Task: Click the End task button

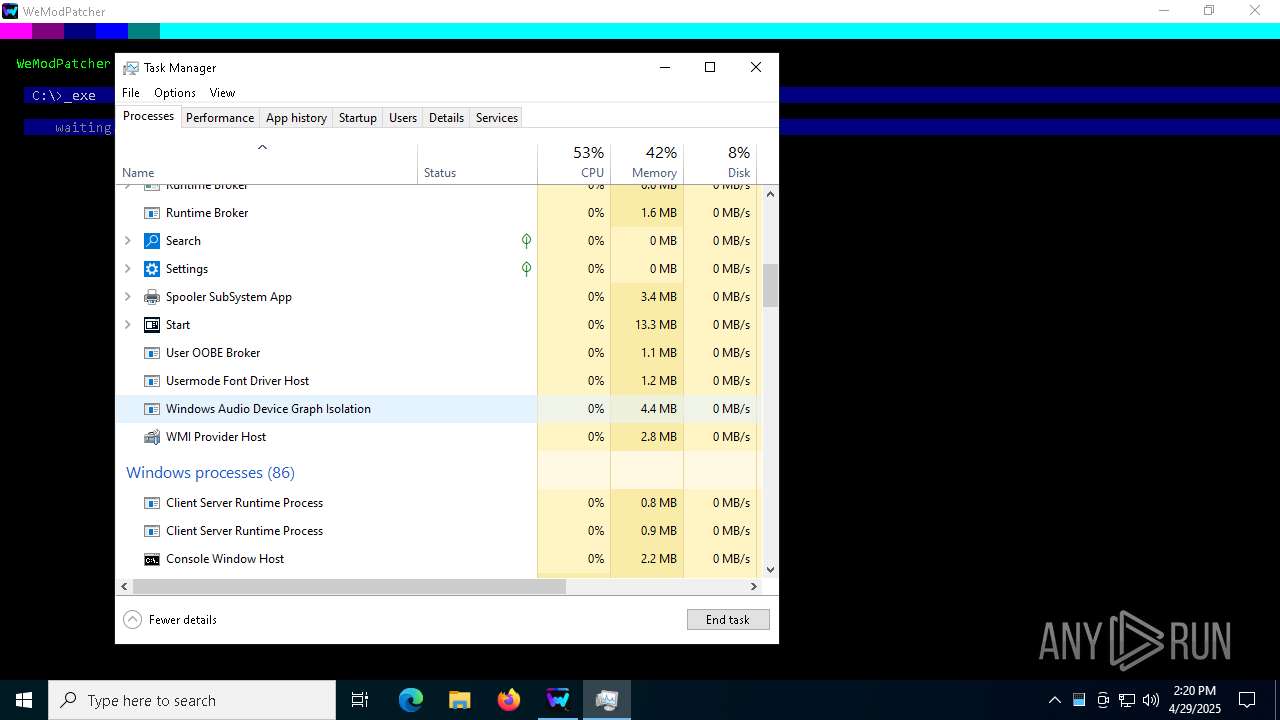Action: pos(728,620)
